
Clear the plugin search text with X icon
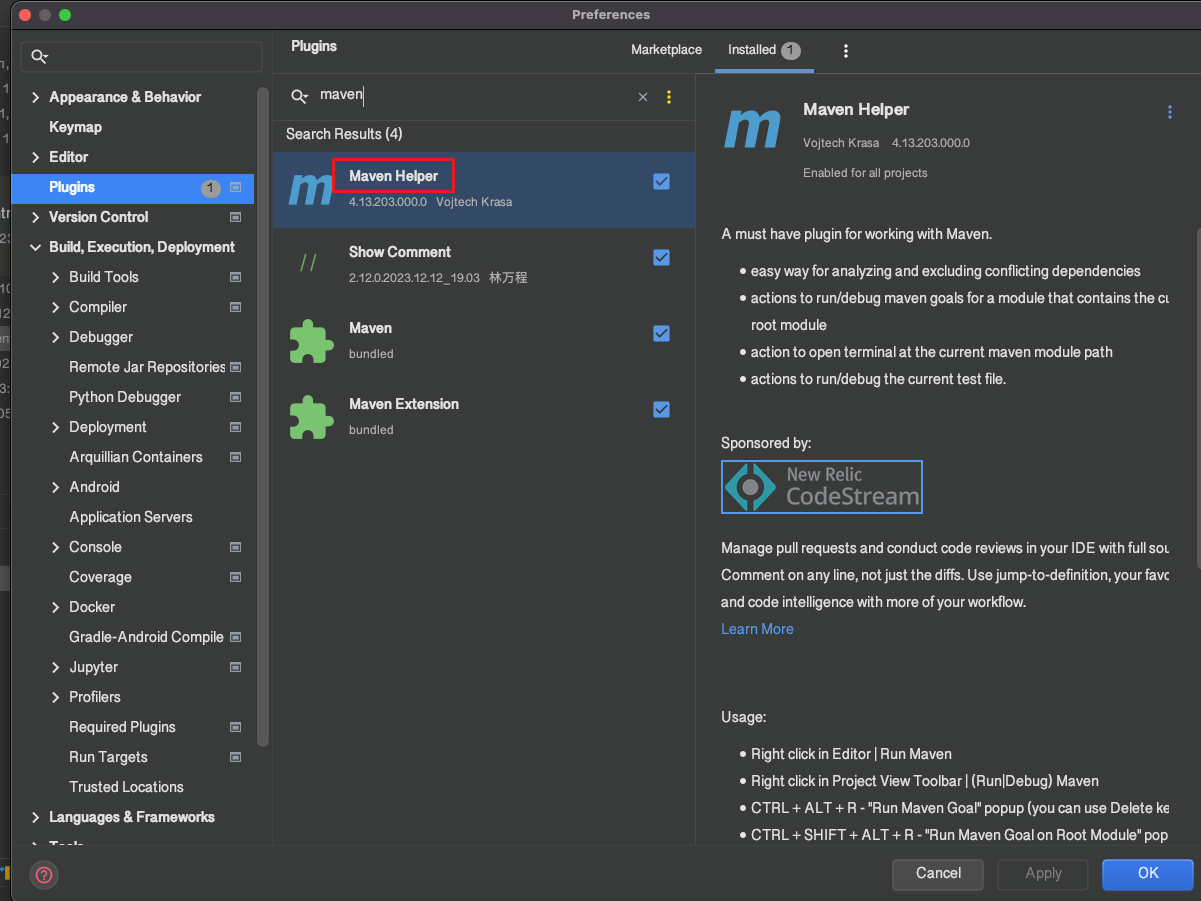click(643, 97)
